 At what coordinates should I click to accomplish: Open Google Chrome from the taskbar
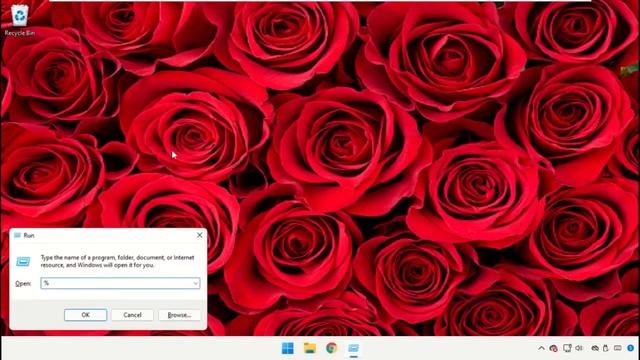(331, 348)
